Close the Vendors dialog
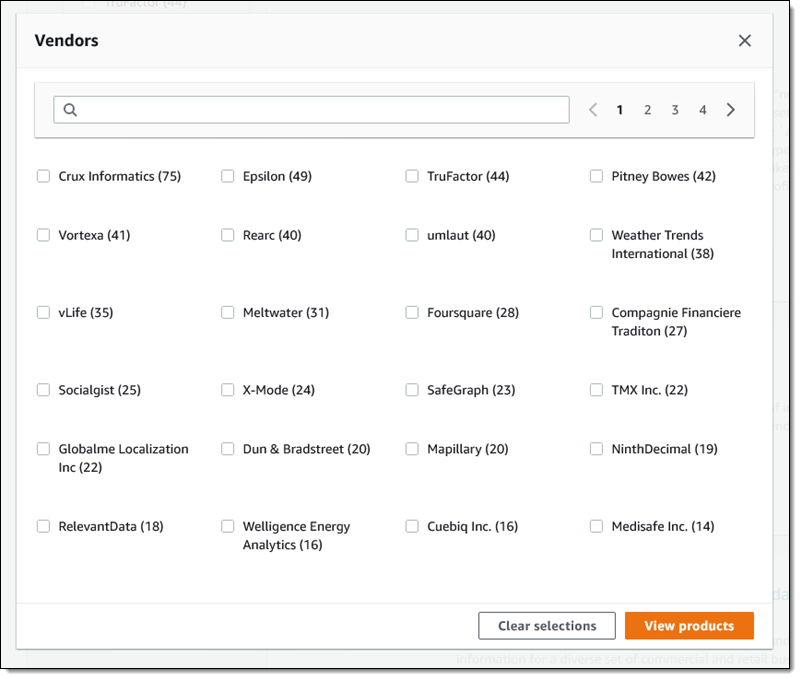 [x=744, y=41]
